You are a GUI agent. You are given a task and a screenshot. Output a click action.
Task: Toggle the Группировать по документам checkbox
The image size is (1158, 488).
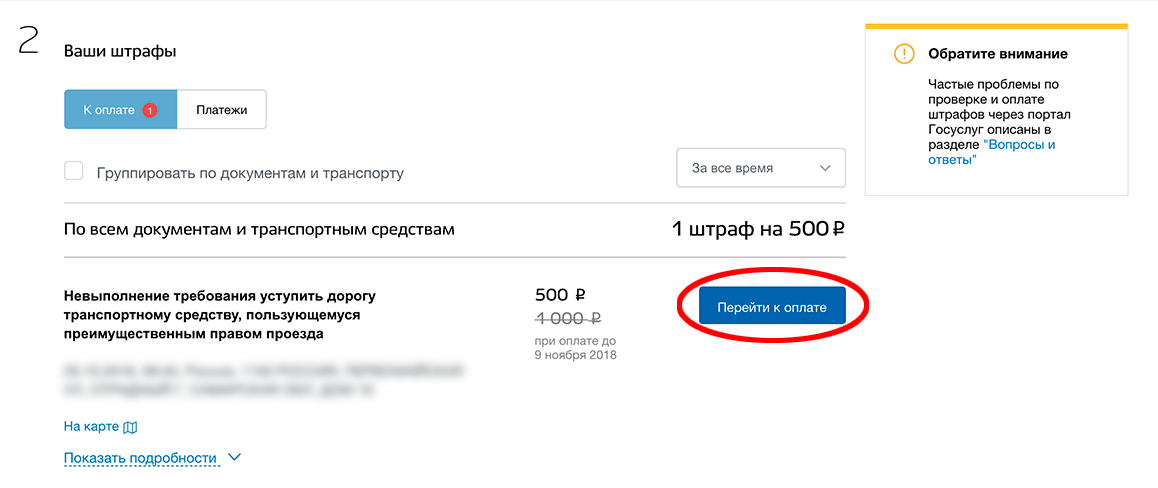(74, 171)
